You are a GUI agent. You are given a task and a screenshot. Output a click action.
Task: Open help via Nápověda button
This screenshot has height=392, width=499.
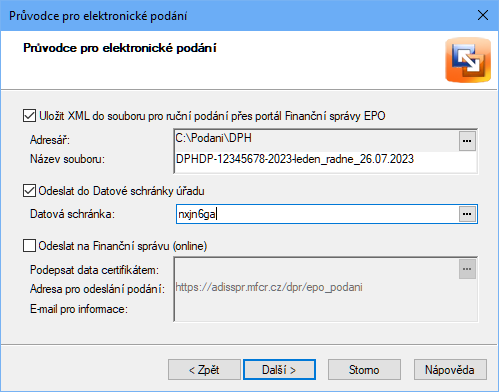point(450,370)
